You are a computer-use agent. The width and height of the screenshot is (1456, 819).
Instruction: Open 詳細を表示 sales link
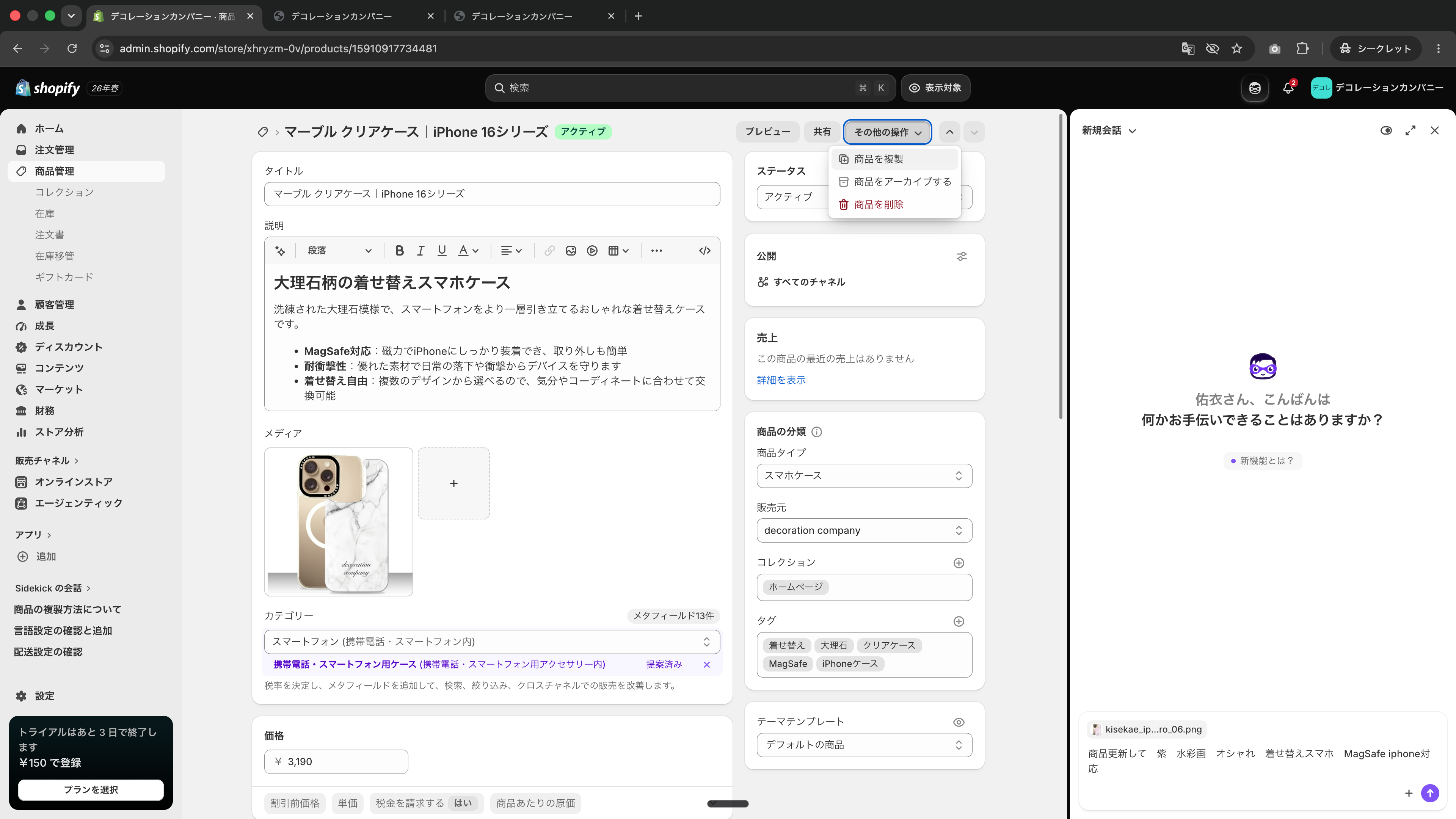coord(781,380)
